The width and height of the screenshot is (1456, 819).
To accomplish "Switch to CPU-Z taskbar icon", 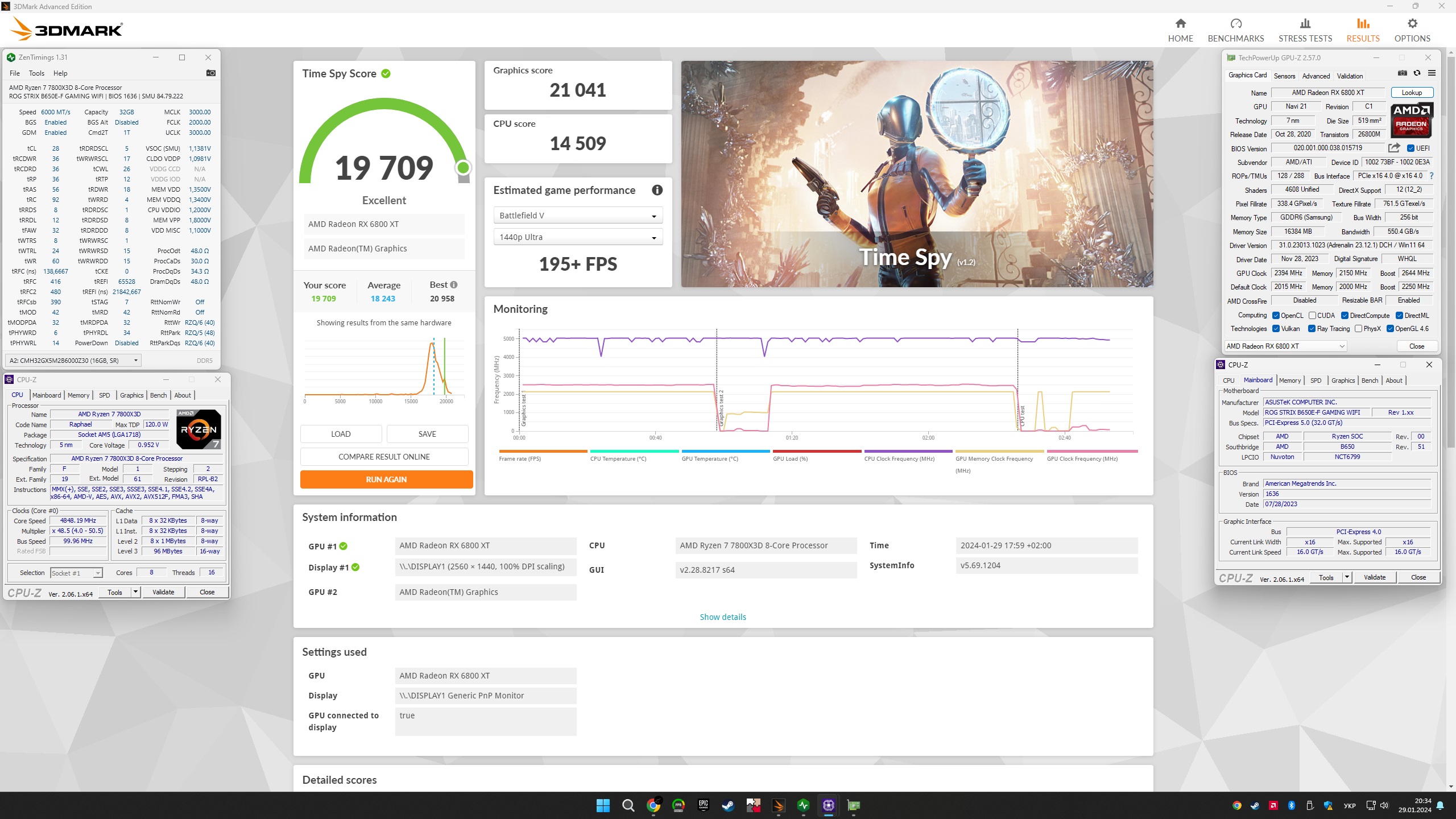I will pyautogui.click(x=828, y=805).
